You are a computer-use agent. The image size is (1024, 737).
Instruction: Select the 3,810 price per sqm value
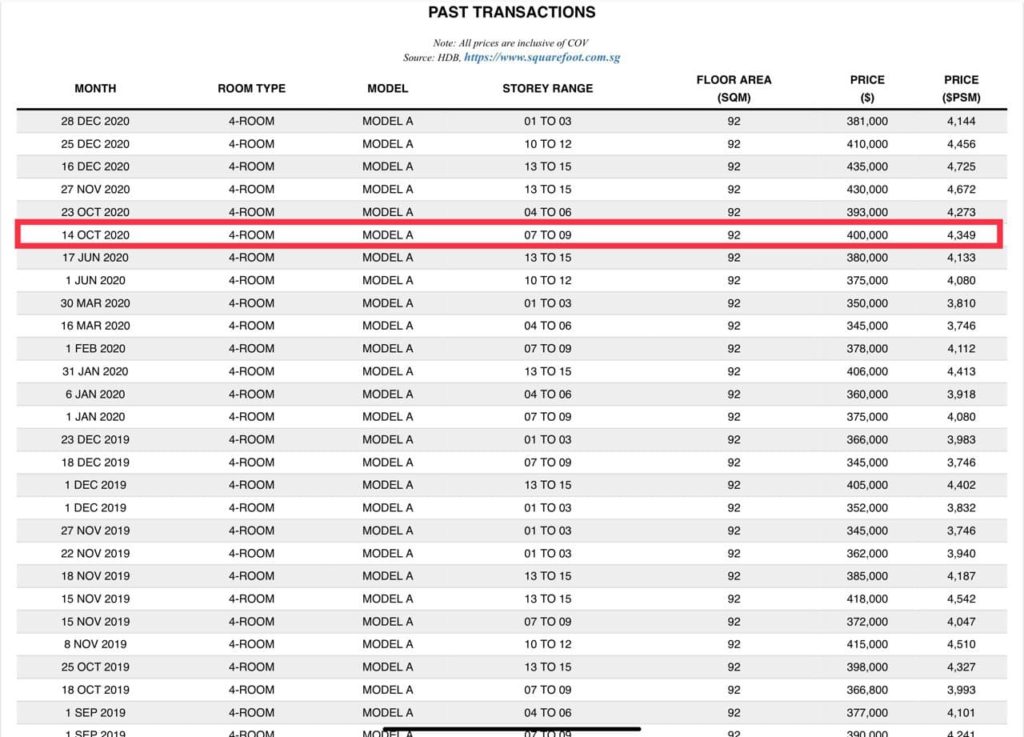(961, 303)
